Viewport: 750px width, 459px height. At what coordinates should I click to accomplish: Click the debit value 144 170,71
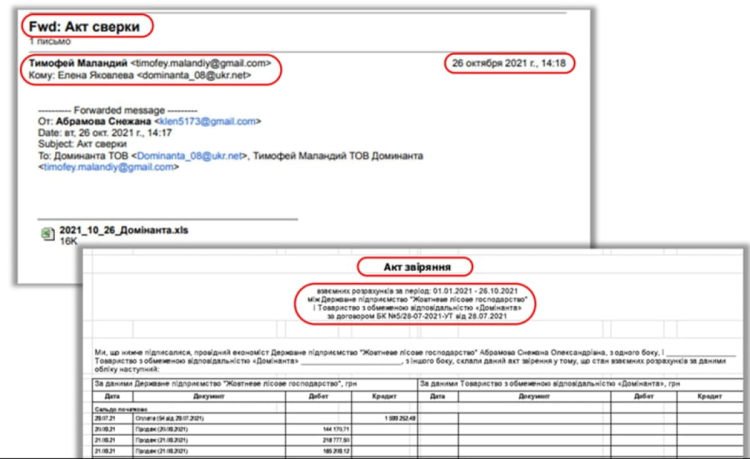336,429
